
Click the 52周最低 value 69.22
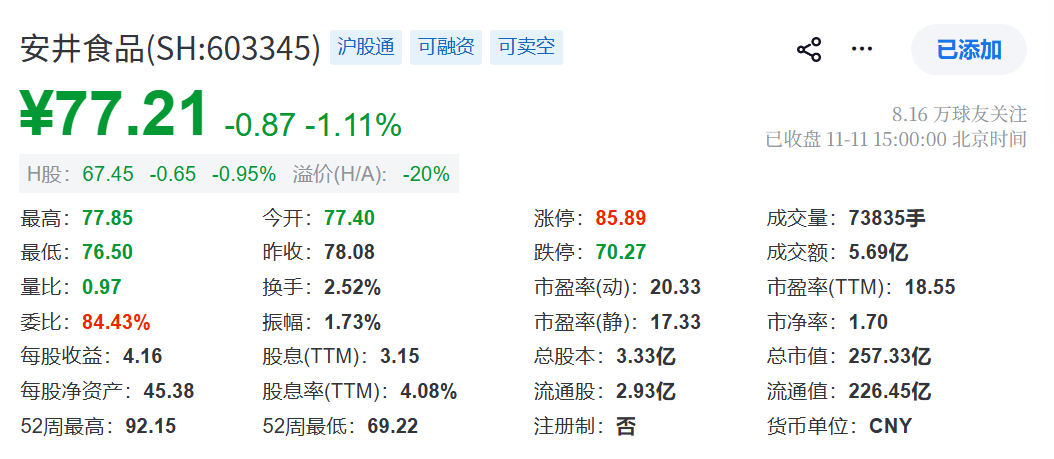click(393, 426)
